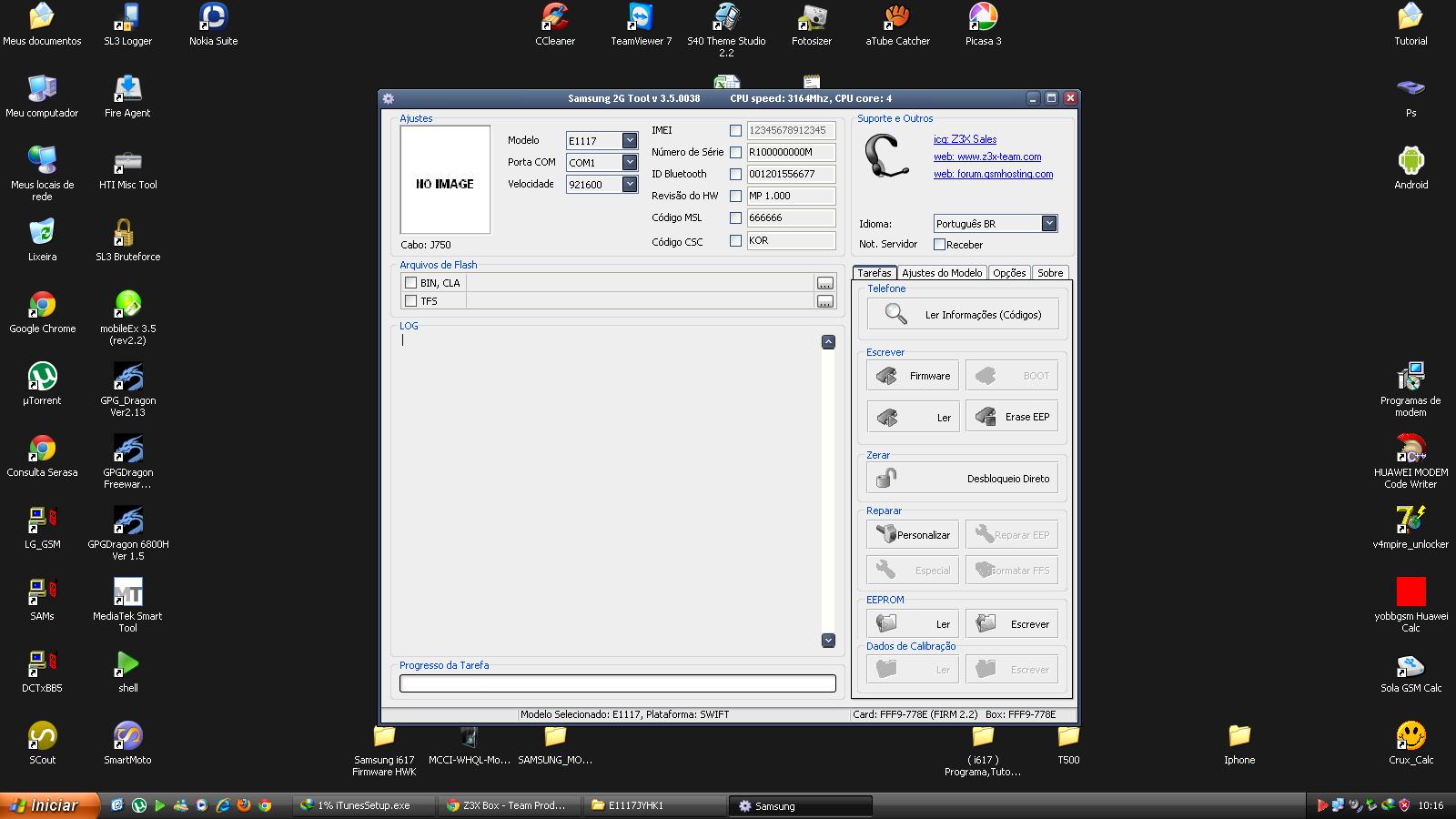The width and height of the screenshot is (1456, 819).
Task: Open GPG_Dragon Ver2.13 shortcut
Action: pyautogui.click(x=127, y=389)
